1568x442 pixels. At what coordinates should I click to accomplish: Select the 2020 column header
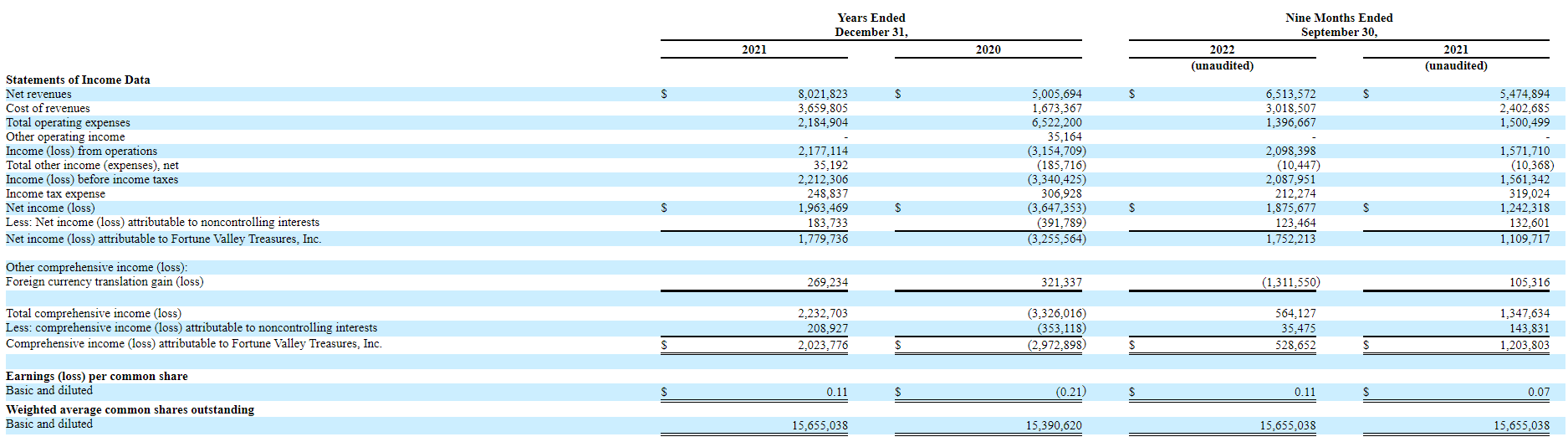pos(988,50)
